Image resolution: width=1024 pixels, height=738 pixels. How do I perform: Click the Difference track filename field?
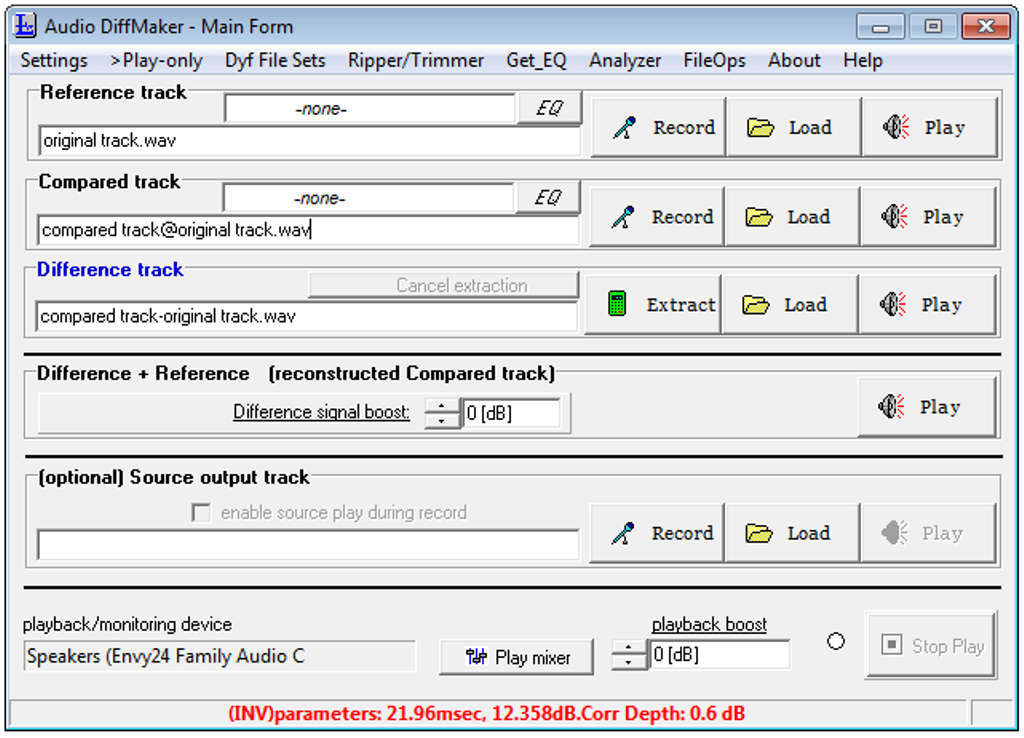pos(306,317)
